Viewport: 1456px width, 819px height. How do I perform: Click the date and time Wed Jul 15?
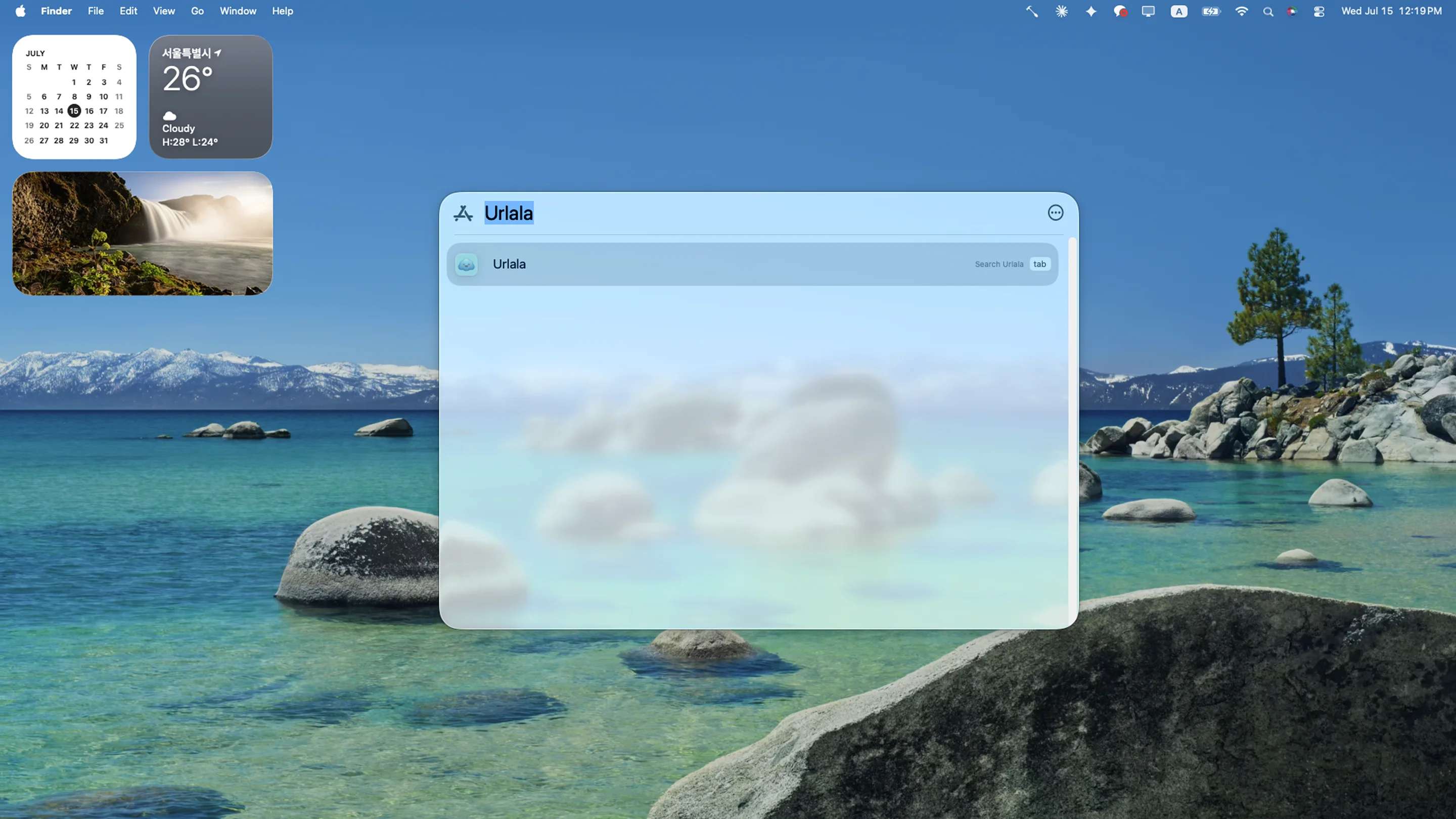pyautogui.click(x=1391, y=11)
